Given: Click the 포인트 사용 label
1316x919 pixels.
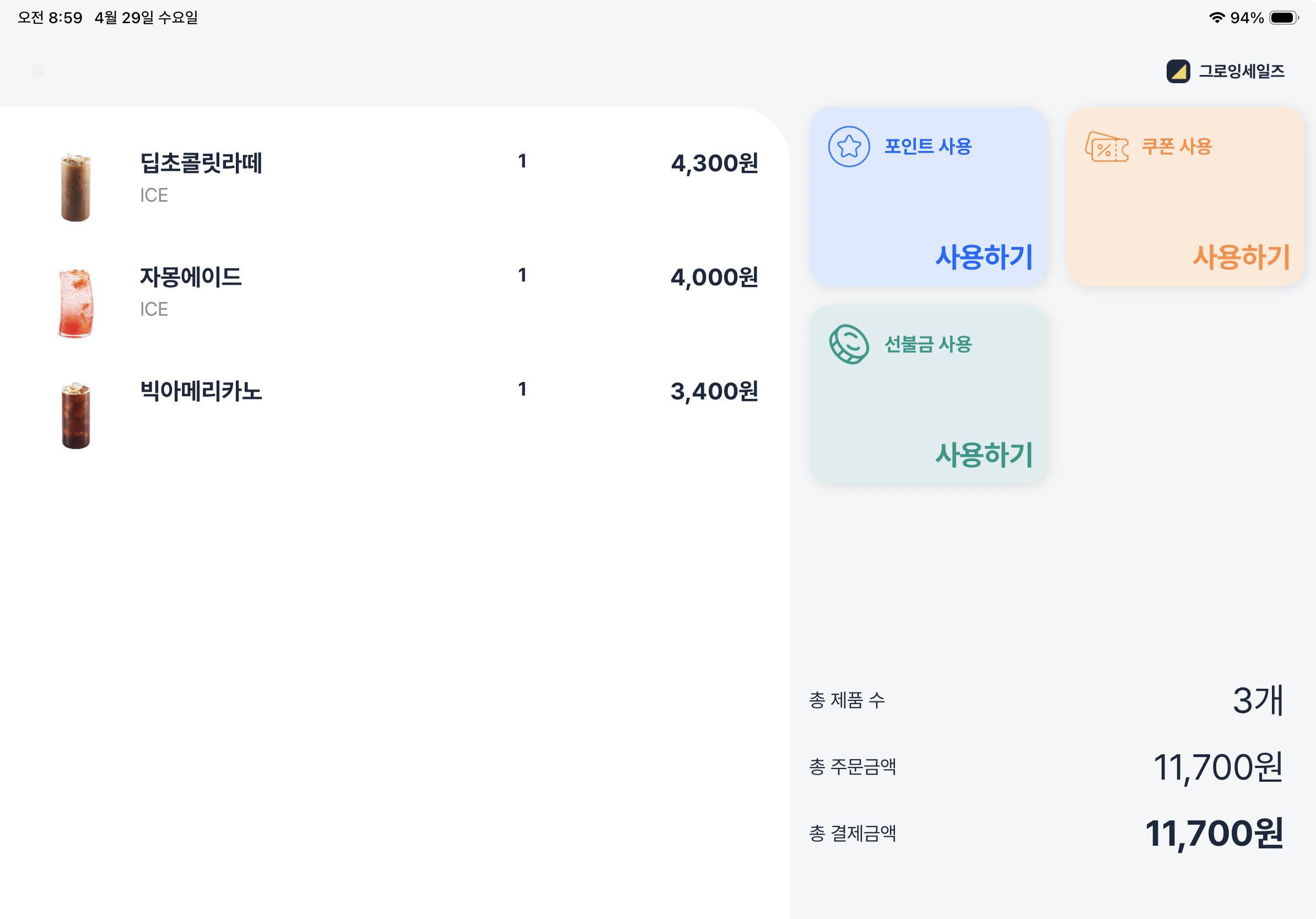Looking at the screenshot, I should pyautogui.click(x=928, y=147).
